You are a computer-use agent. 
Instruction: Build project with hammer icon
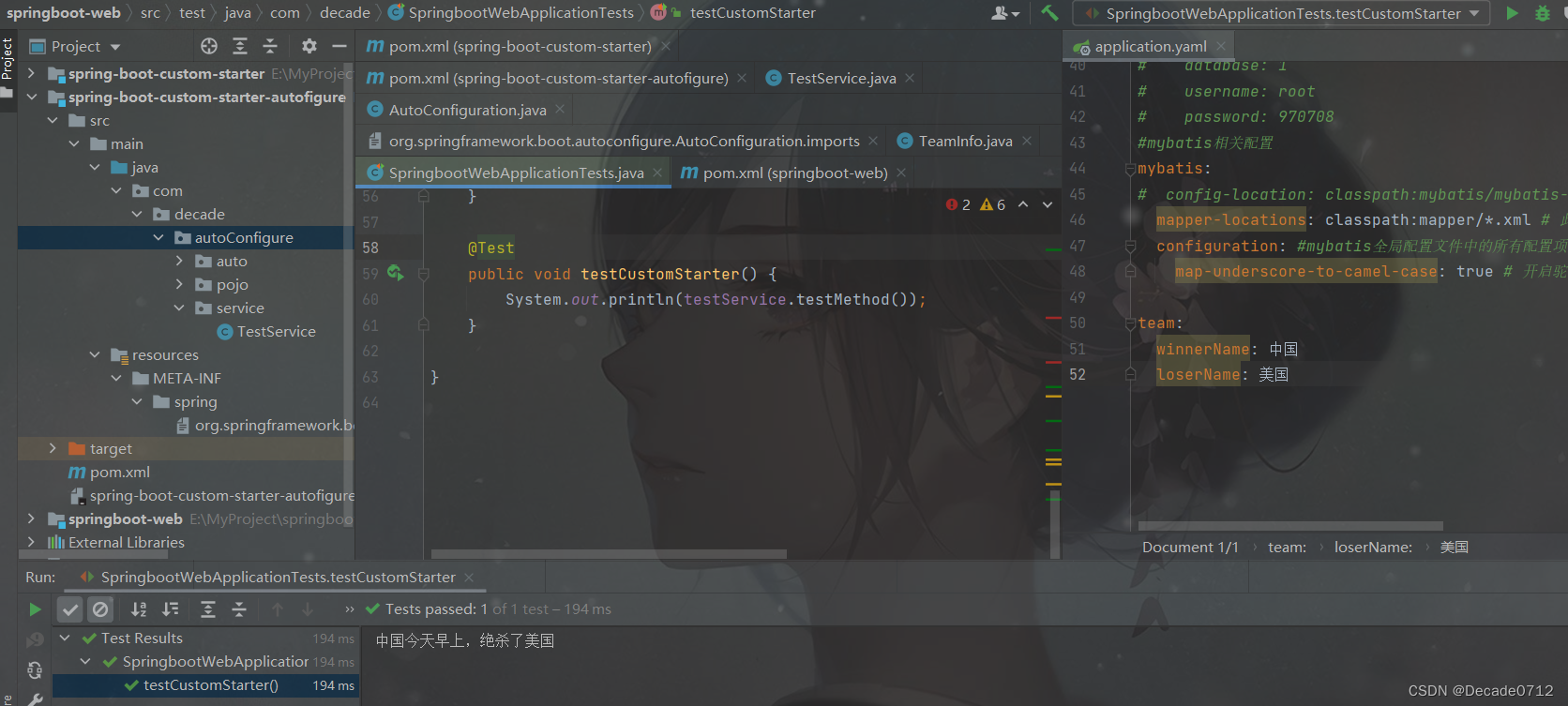tap(1049, 13)
